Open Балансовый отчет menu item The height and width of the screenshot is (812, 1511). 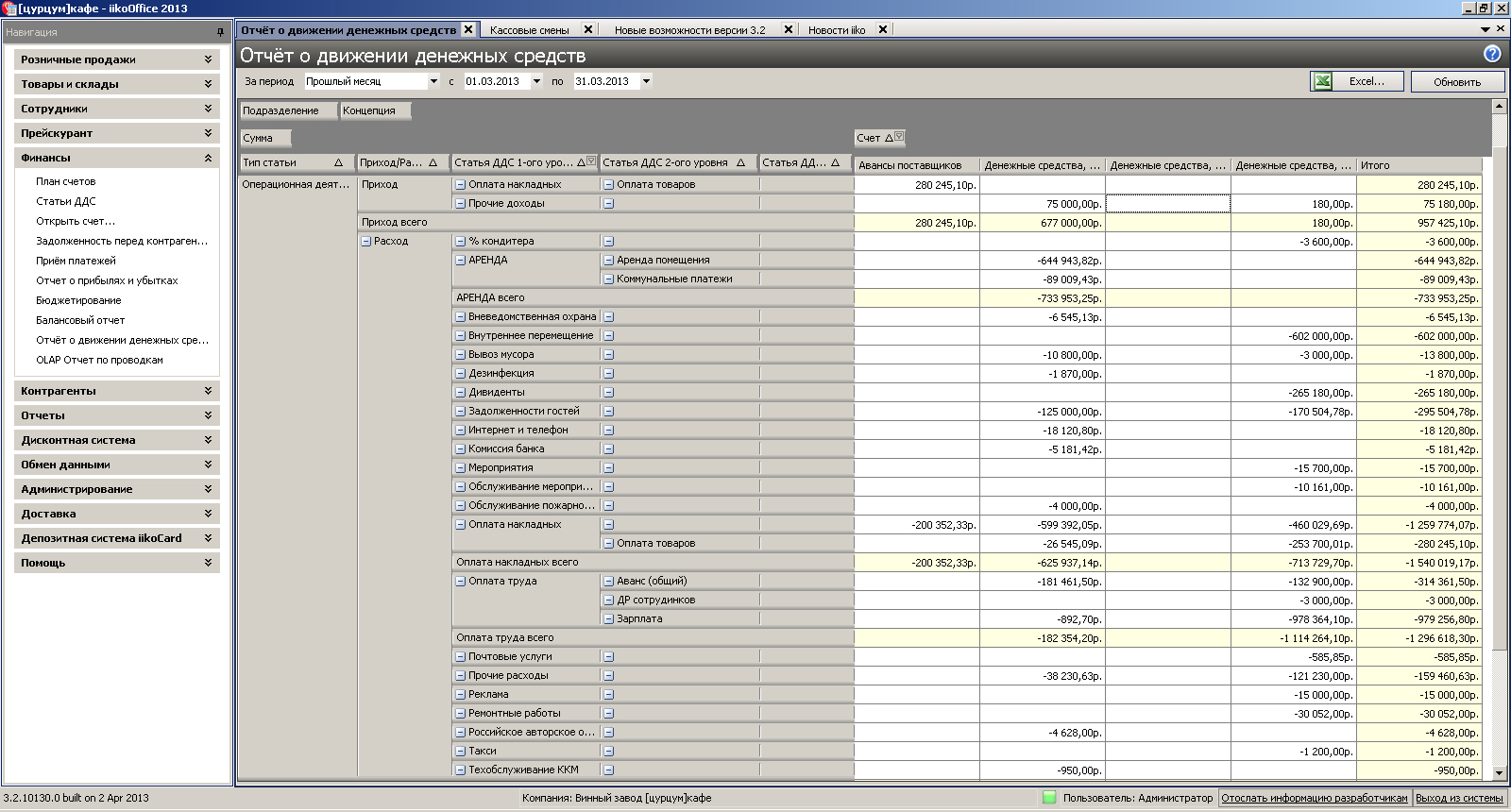(x=80, y=320)
